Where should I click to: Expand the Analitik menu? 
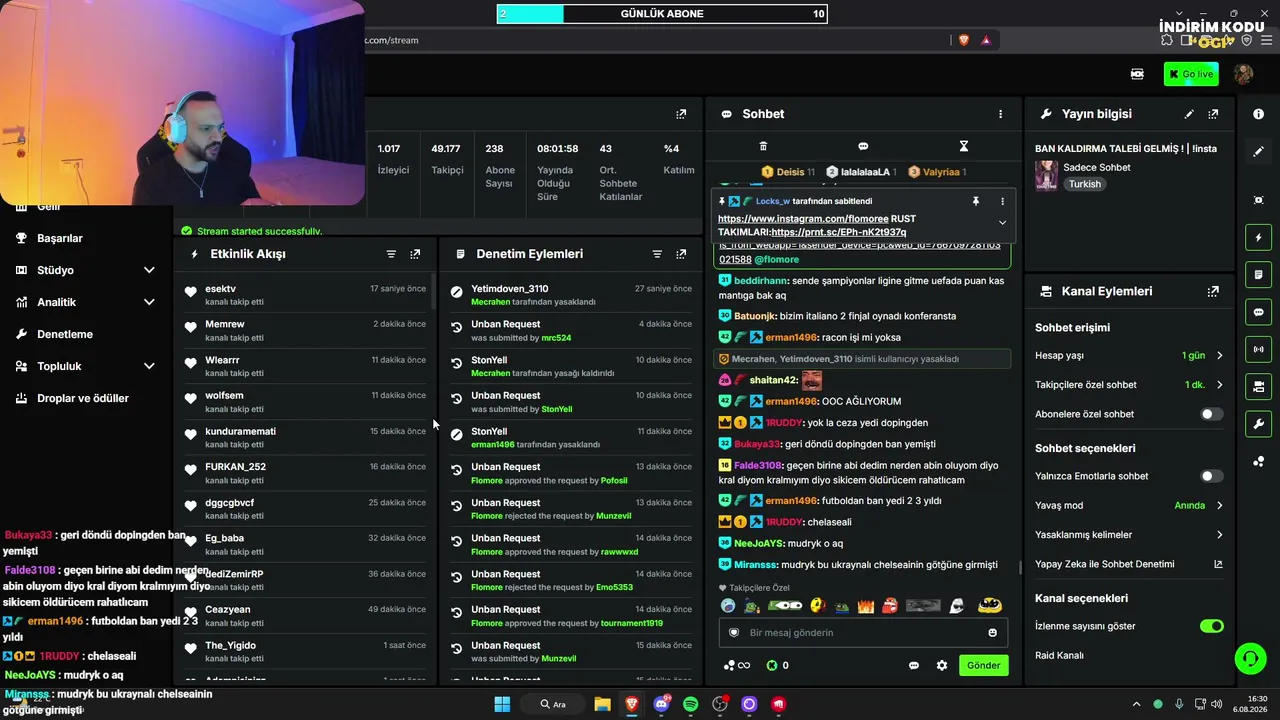[85, 302]
